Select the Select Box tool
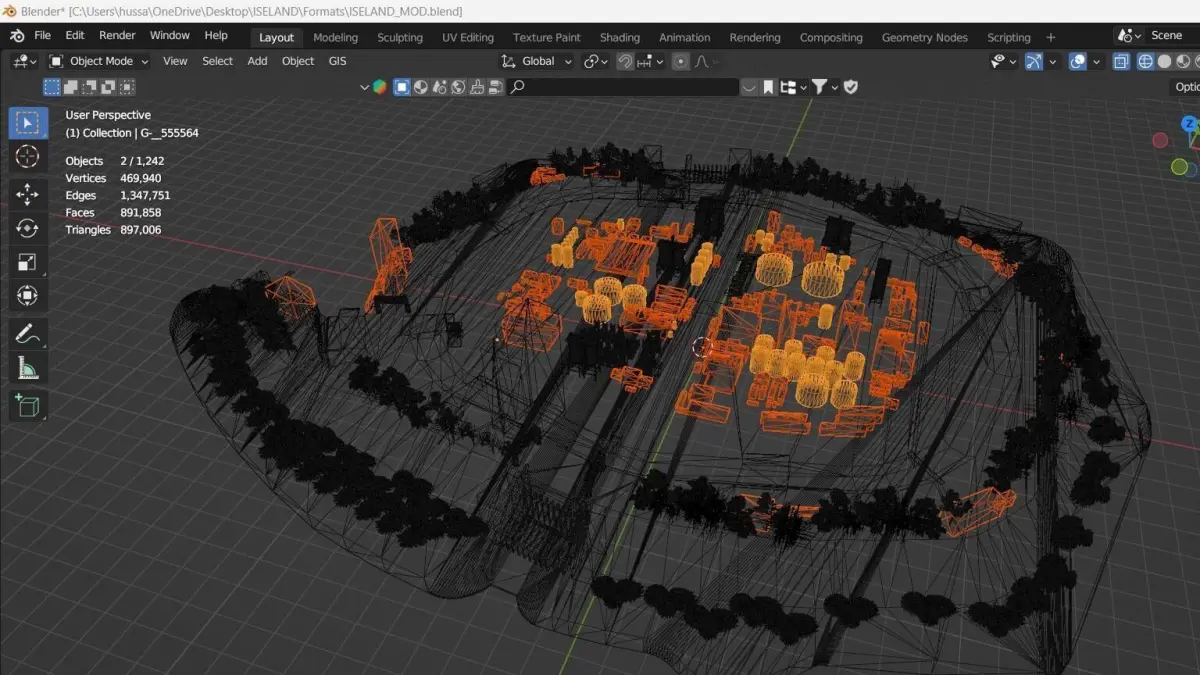1200x675 pixels. tap(27, 124)
